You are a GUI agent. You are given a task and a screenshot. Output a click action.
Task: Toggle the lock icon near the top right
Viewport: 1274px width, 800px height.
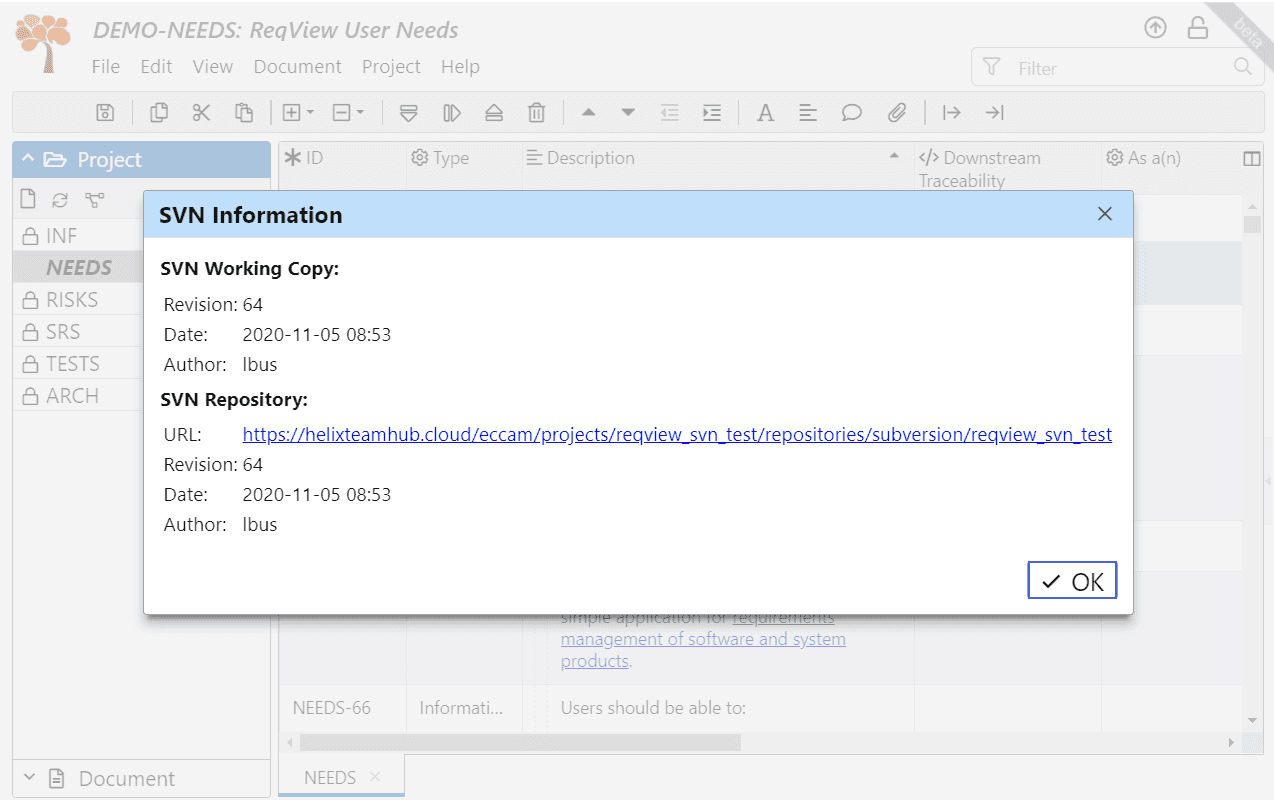tap(1198, 27)
